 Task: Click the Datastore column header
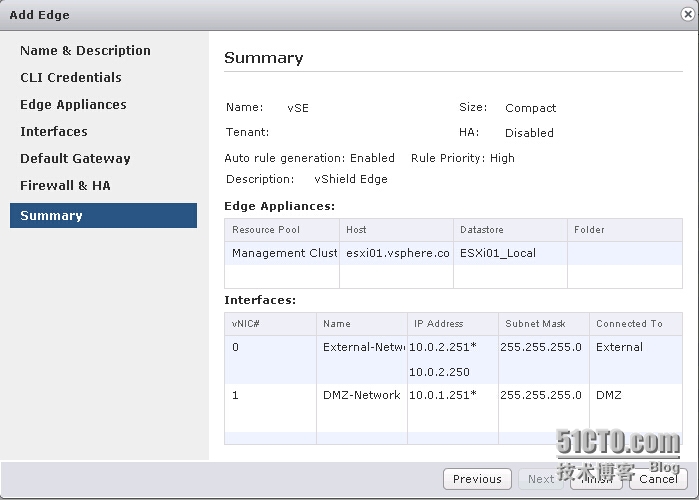pos(510,230)
